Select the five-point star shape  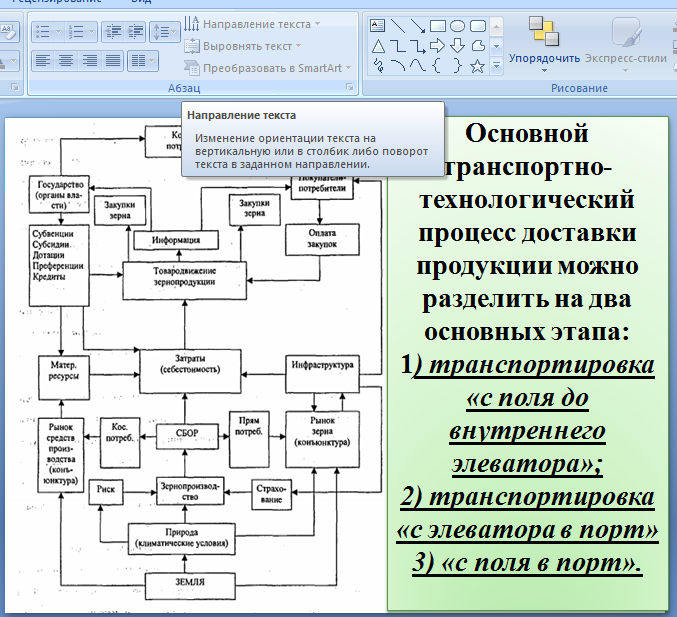click(478, 66)
